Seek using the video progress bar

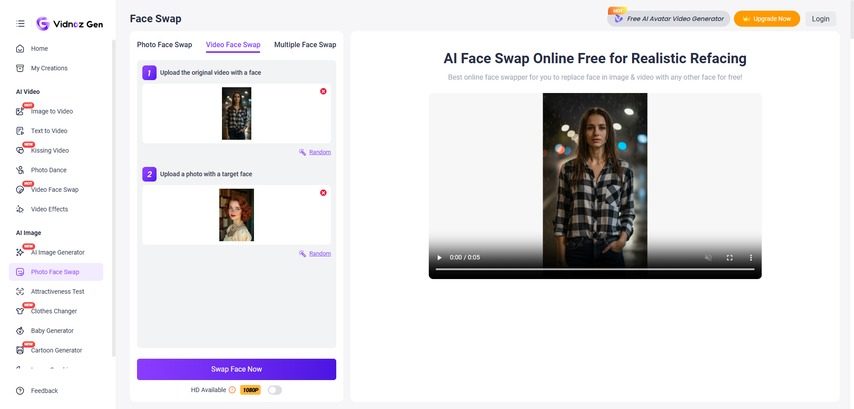[595, 269]
